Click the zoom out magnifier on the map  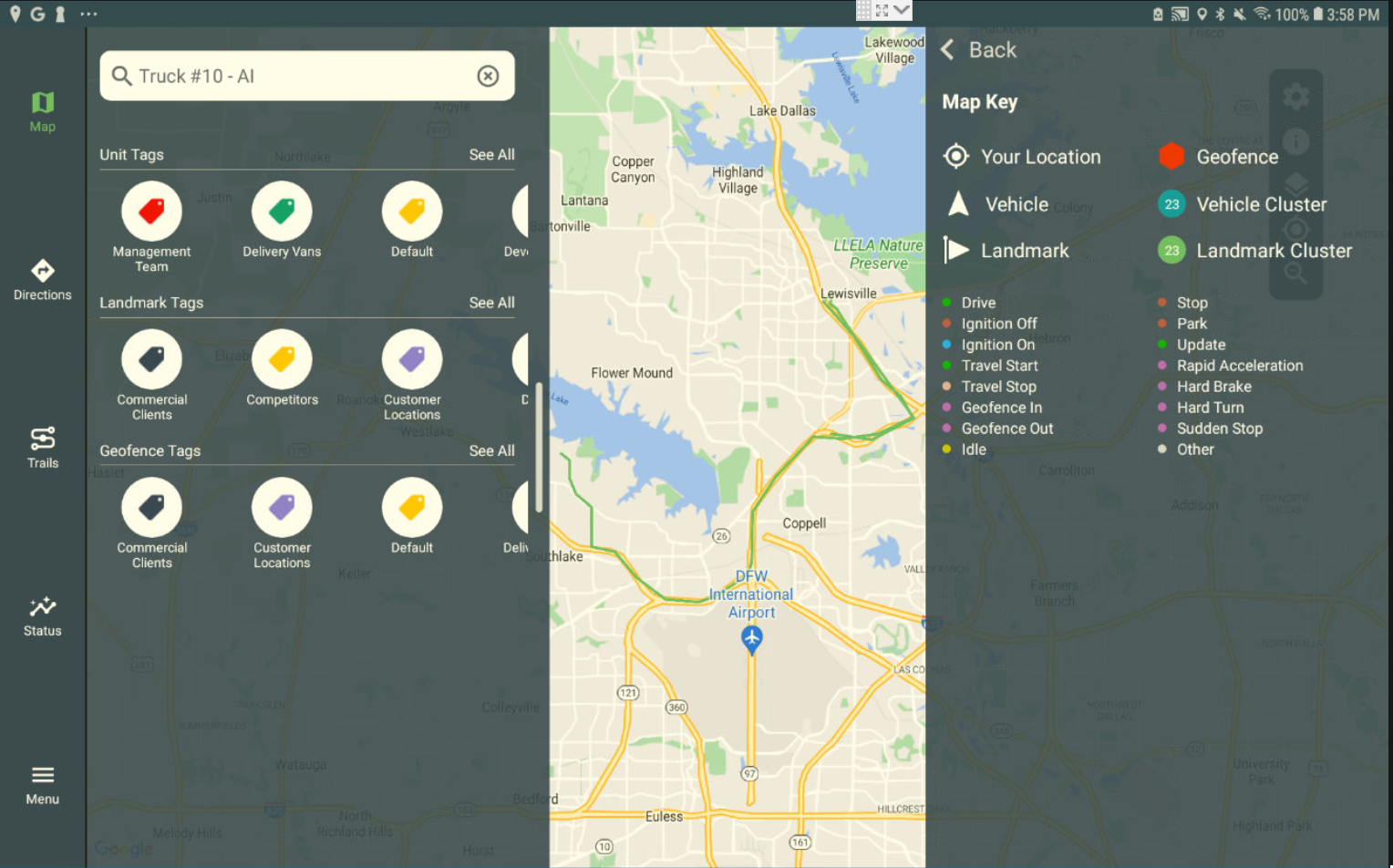(1295, 271)
